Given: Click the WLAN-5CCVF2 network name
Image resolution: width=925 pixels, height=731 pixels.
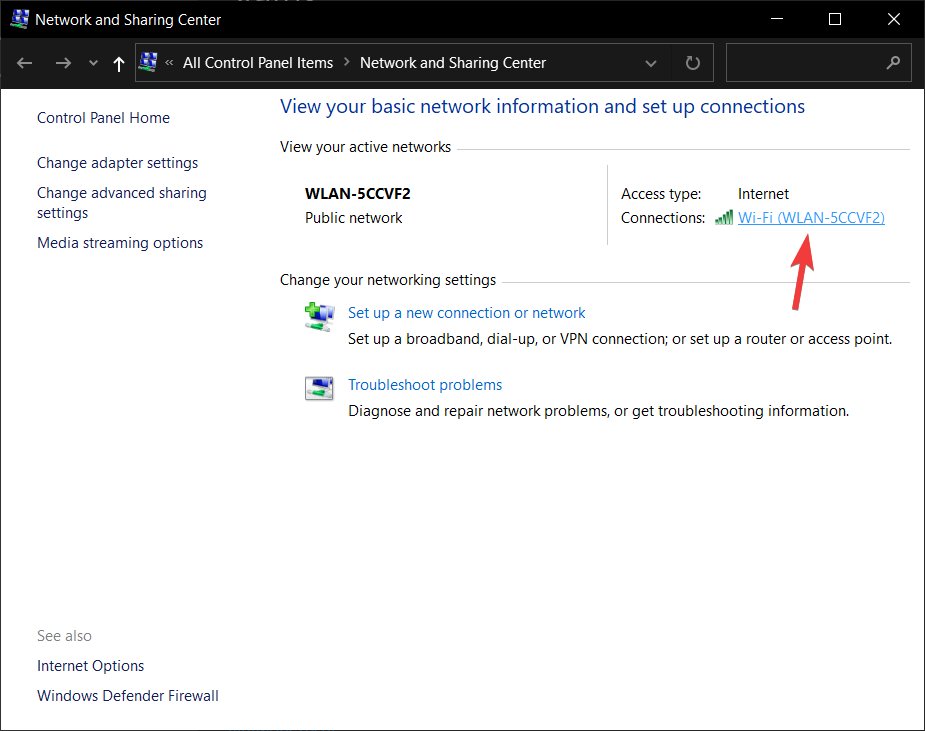Looking at the screenshot, I should [x=357, y=194].
